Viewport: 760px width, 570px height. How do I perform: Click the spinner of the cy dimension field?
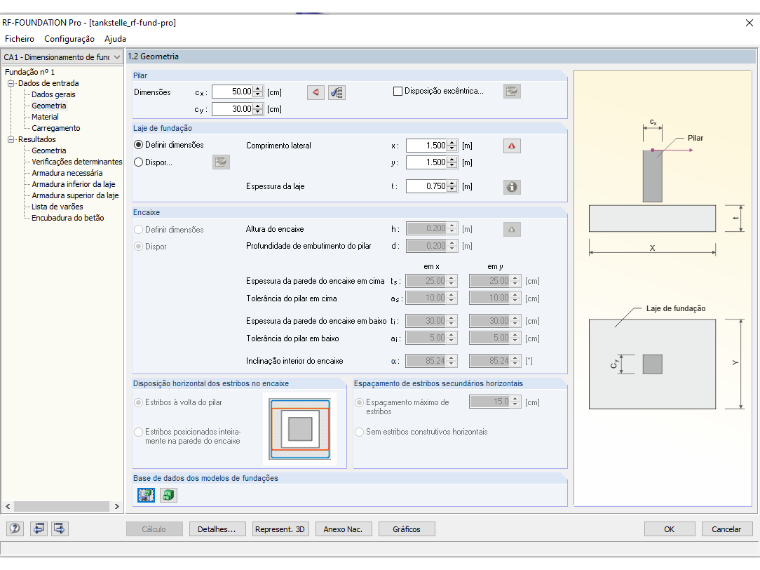258,109
